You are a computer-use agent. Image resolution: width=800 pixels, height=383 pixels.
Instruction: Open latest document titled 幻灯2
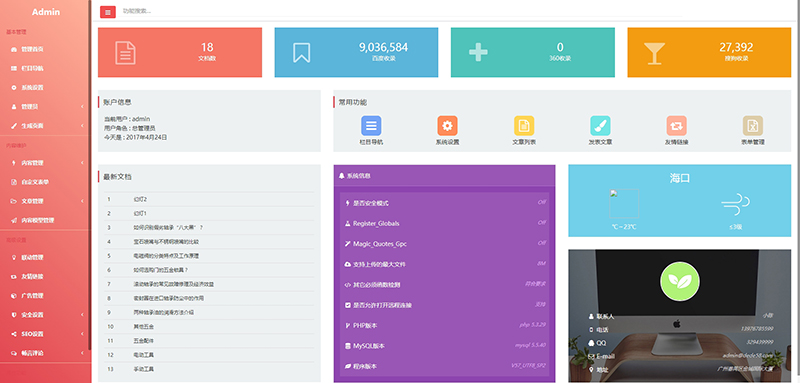coord(140,199)
